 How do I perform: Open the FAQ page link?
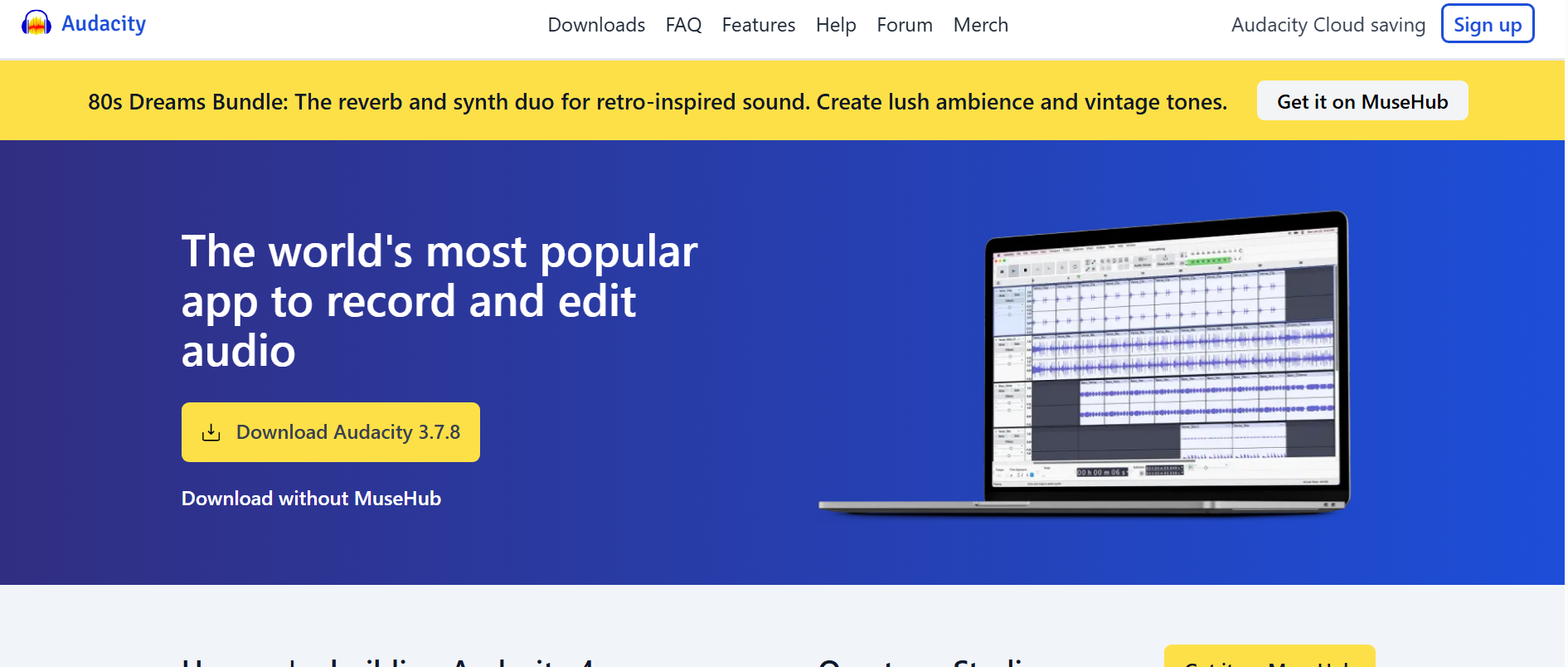(683, 25)
